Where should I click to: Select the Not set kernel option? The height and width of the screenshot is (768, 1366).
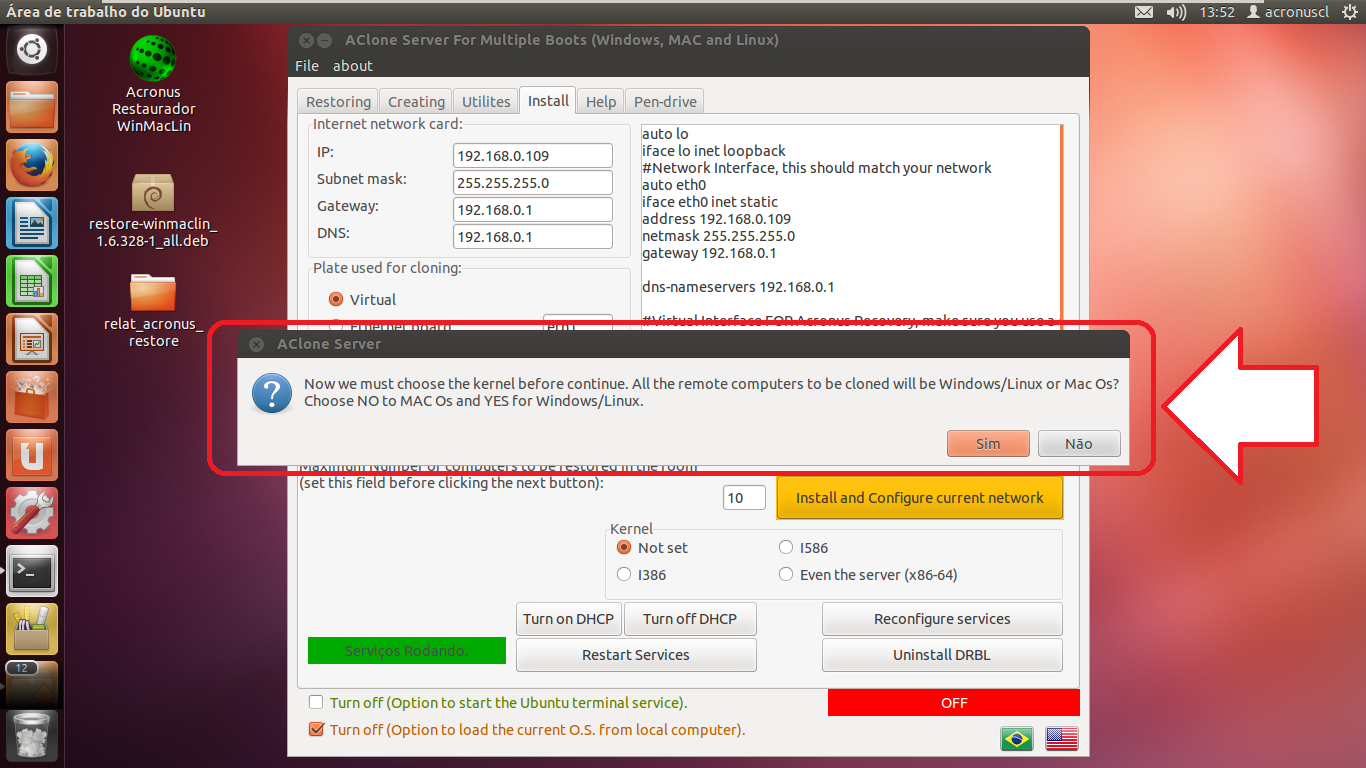pyautogui.click(x=624, y=547)
